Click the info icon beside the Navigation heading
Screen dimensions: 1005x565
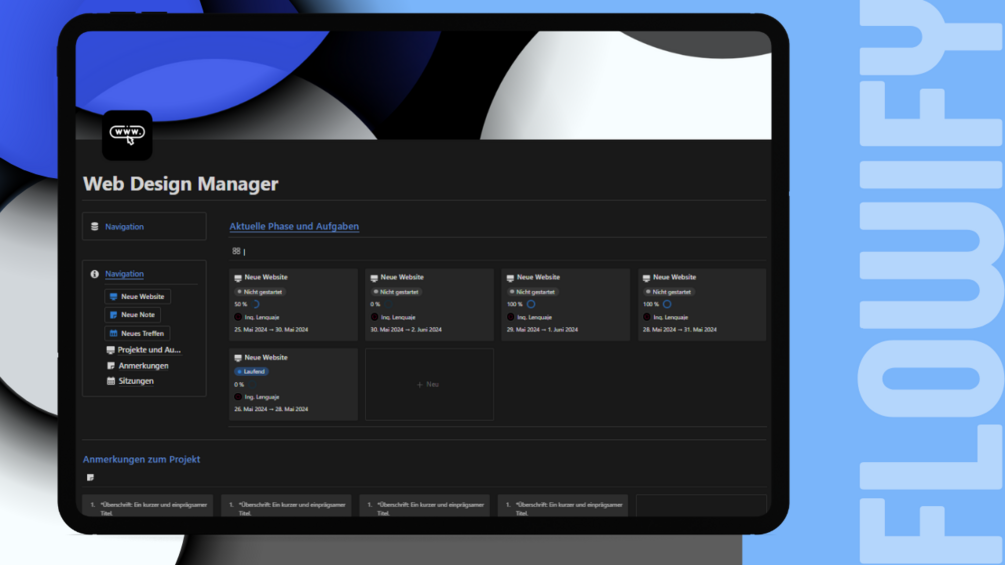pyautogui.click(x=95, y=274)
